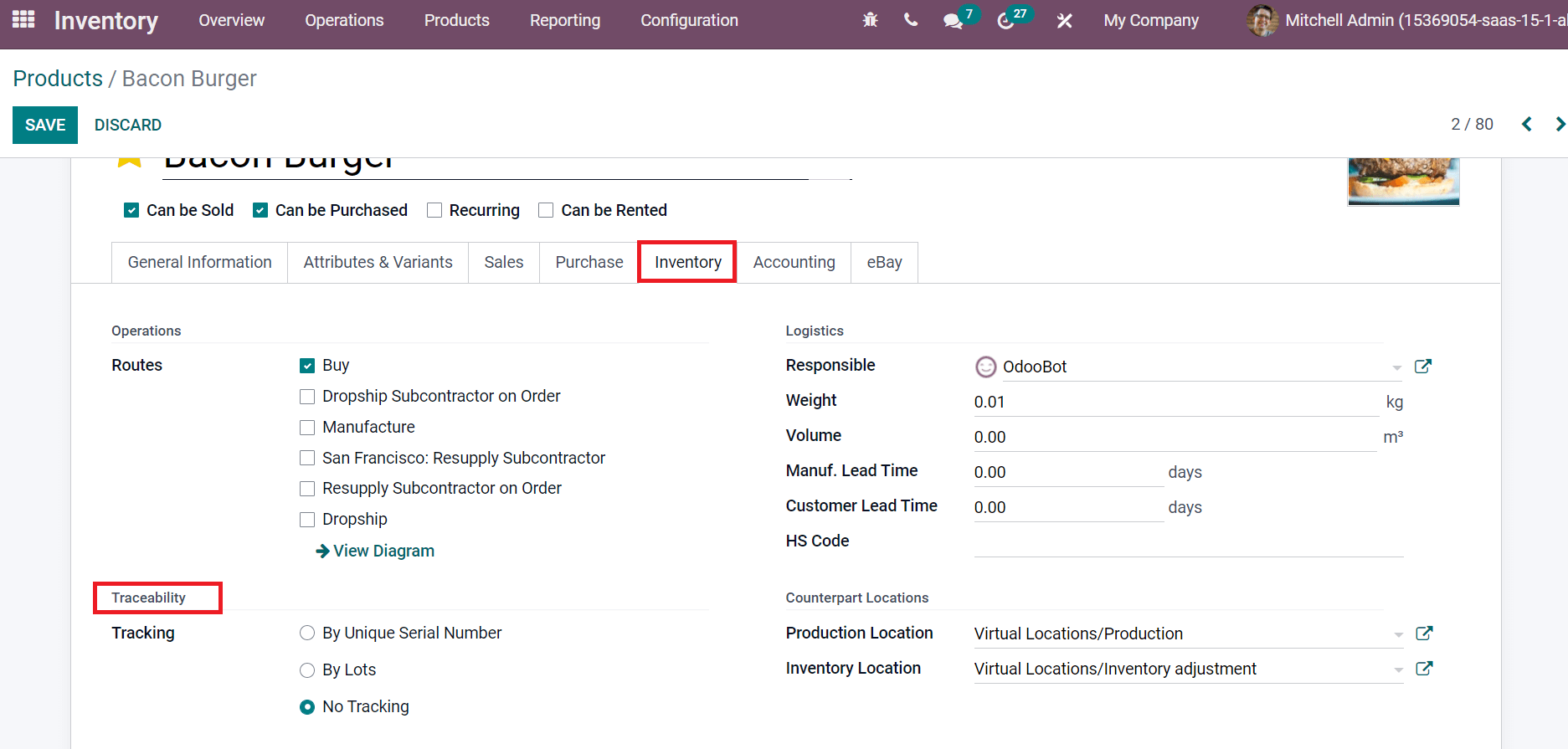The image size is (1568, 749).
Task: Select No Tracking radio option
Action: [307, 707]
